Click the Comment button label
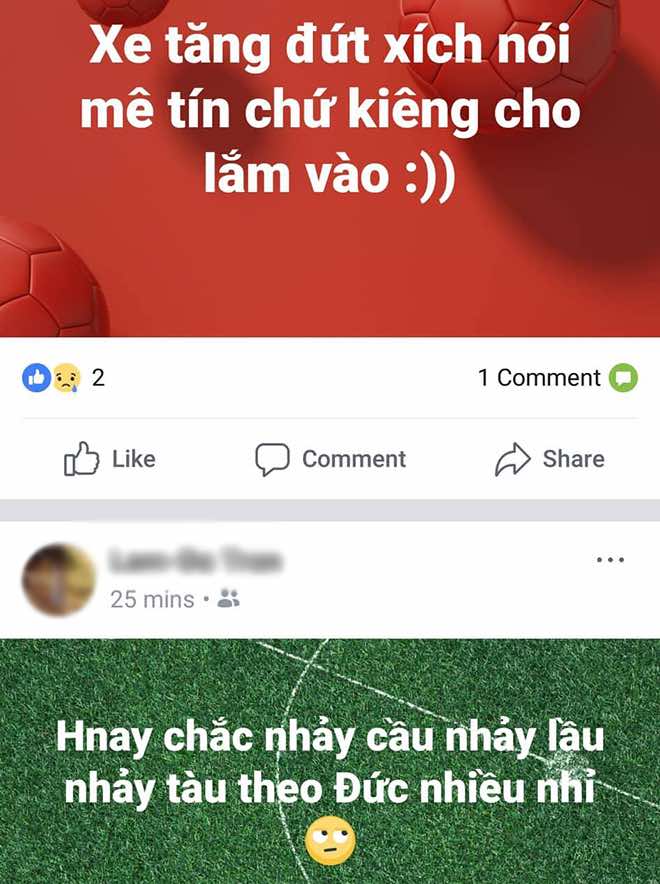 354,459
